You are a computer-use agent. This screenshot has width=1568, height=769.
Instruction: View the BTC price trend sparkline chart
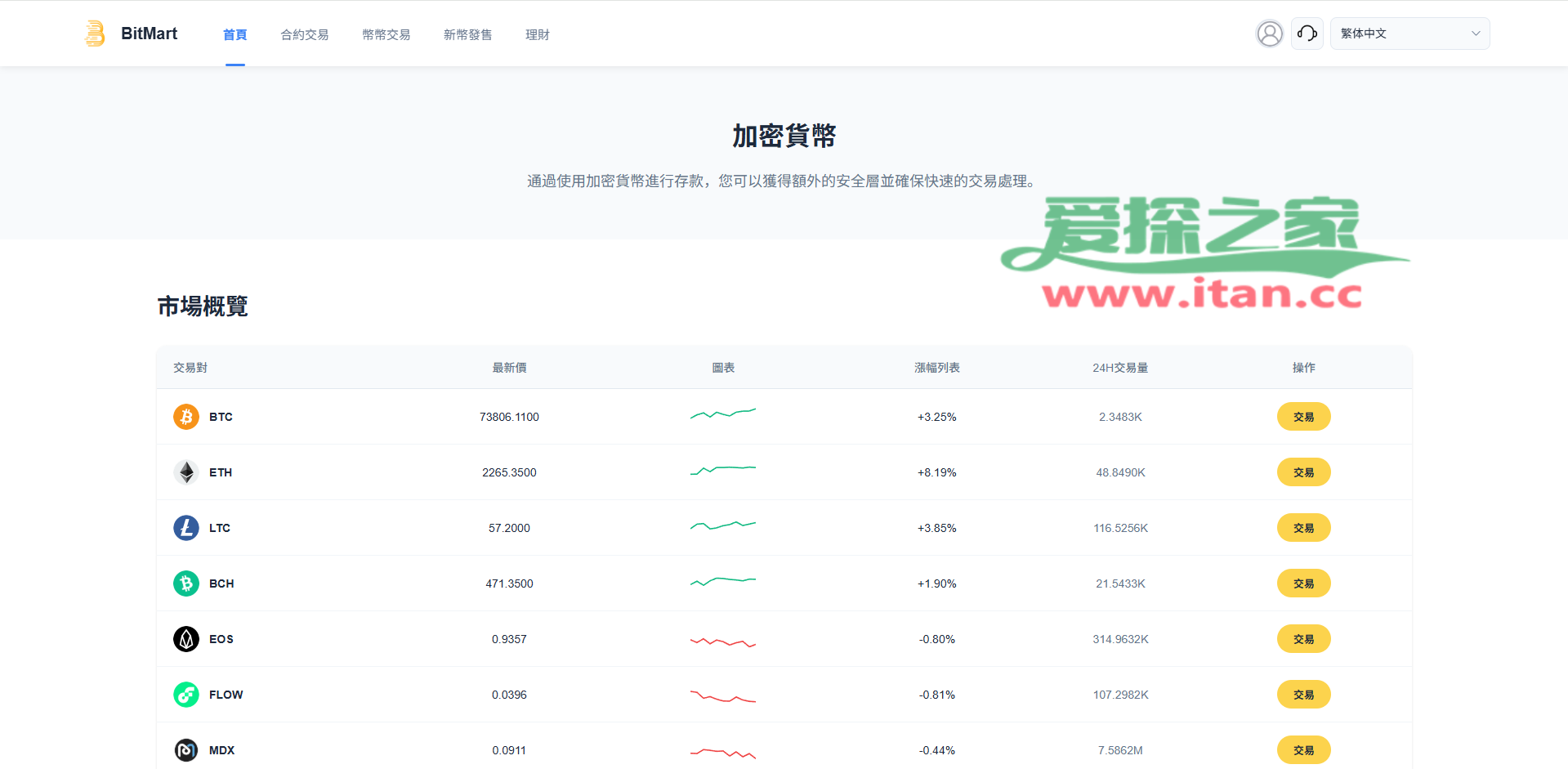click(x=723, y=414)
